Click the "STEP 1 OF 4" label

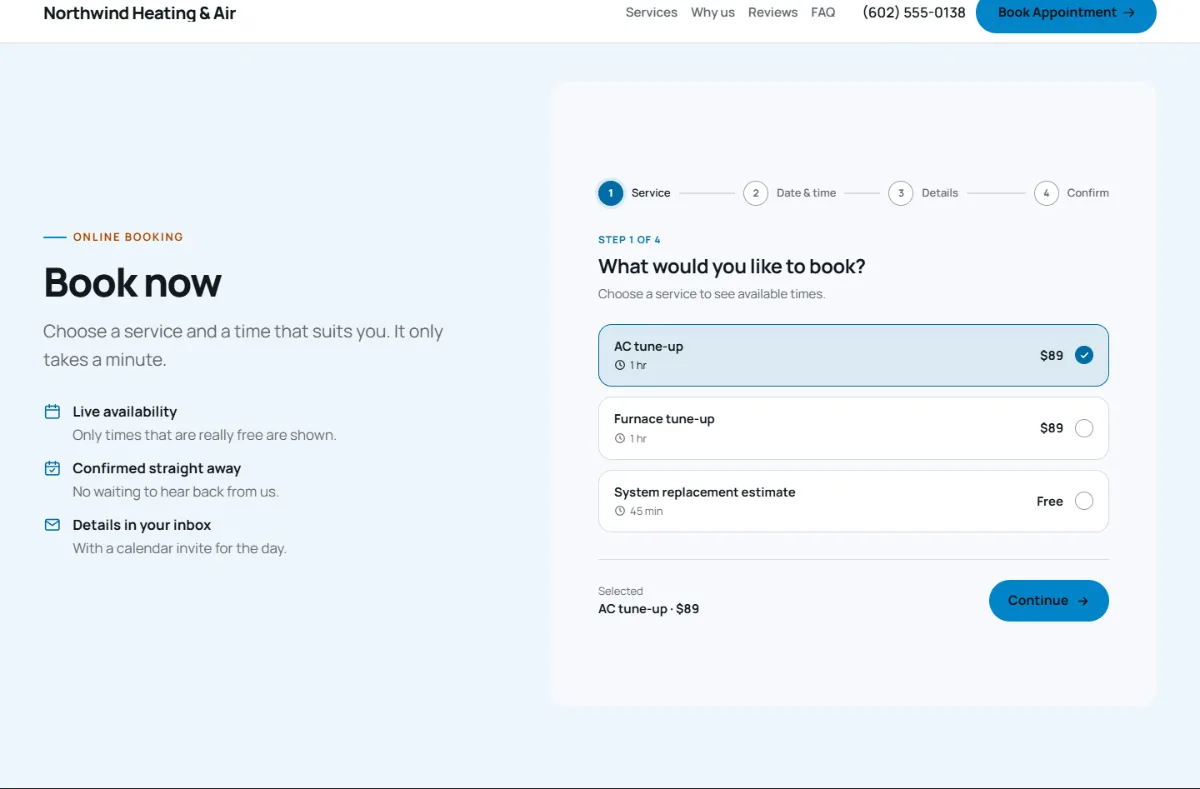[629, 240]
